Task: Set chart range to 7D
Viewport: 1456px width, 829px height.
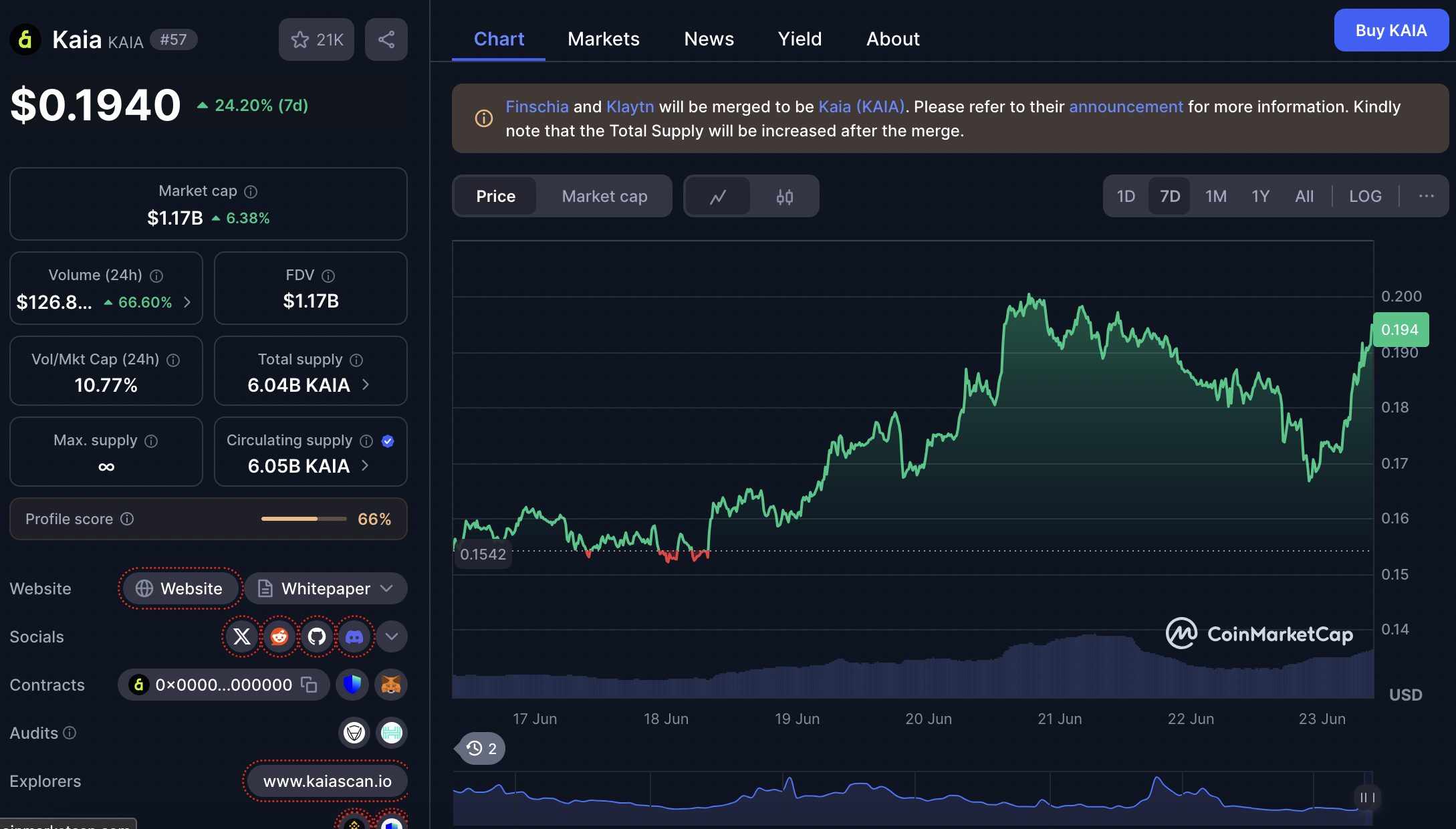Action: pos(1170,196)
